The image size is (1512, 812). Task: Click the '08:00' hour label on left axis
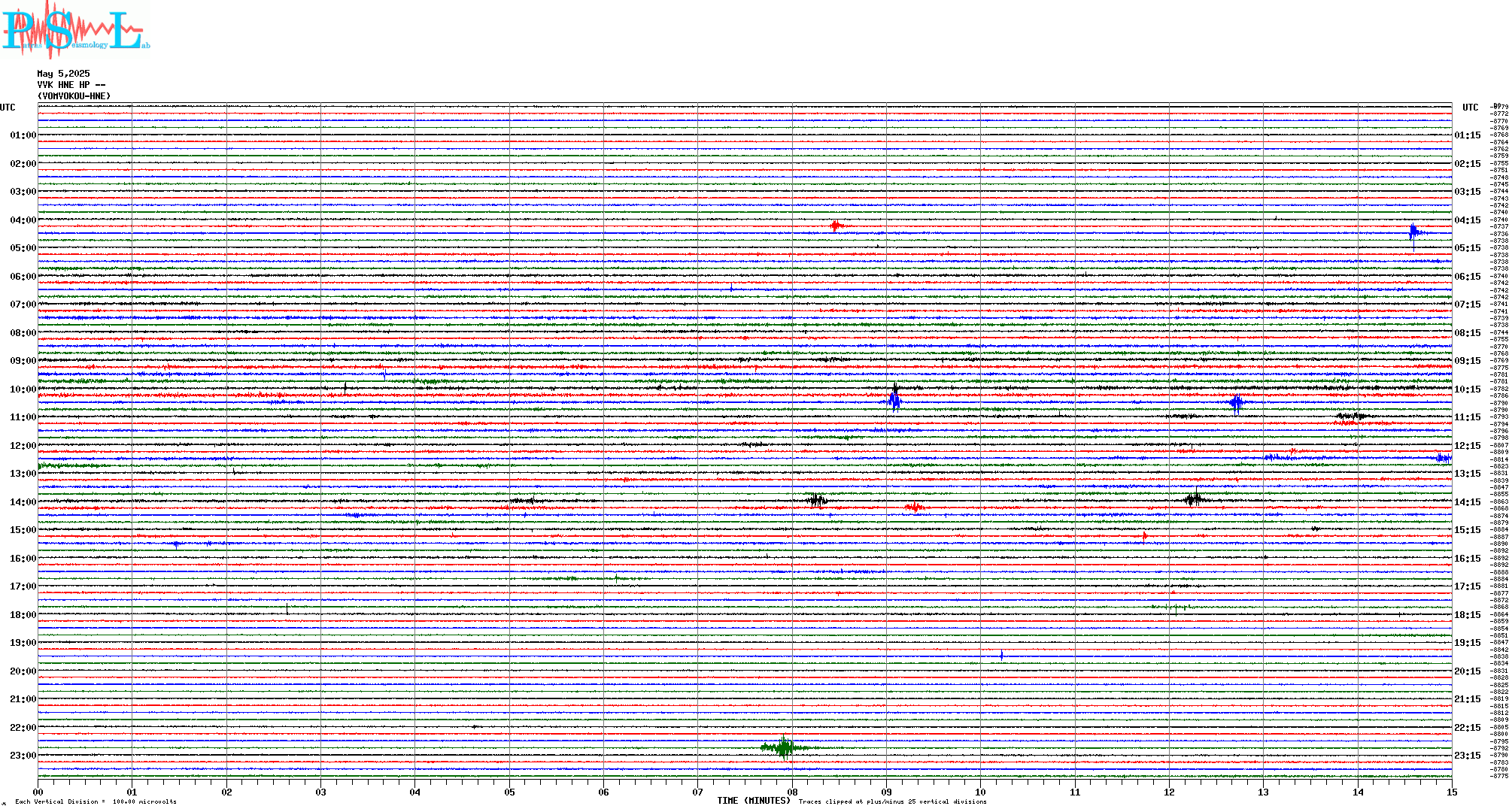tap(23, 333)
